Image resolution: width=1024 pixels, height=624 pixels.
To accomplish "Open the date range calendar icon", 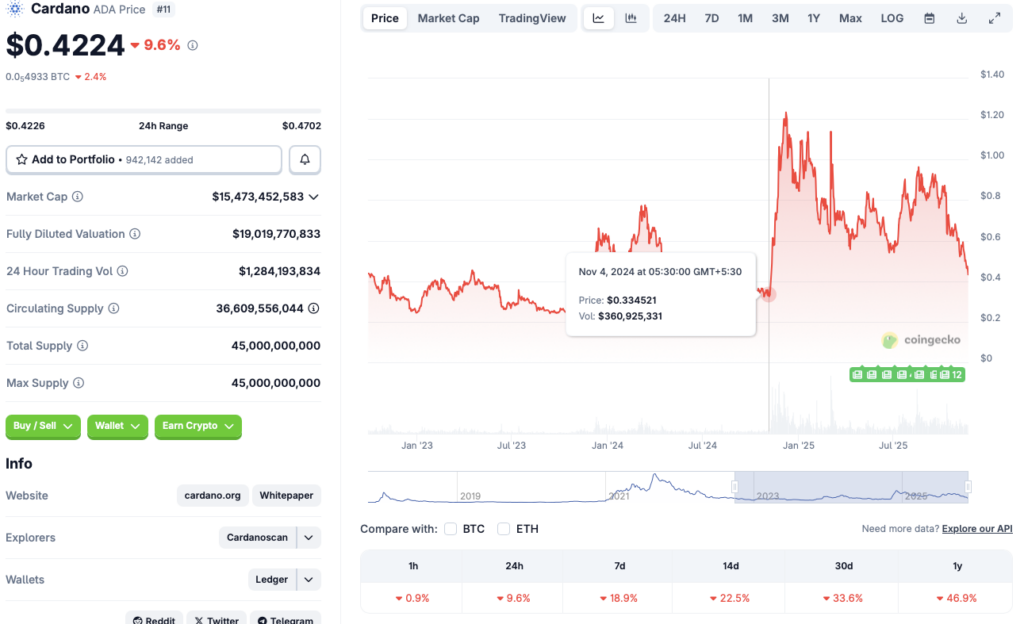I will pos(929,17).
